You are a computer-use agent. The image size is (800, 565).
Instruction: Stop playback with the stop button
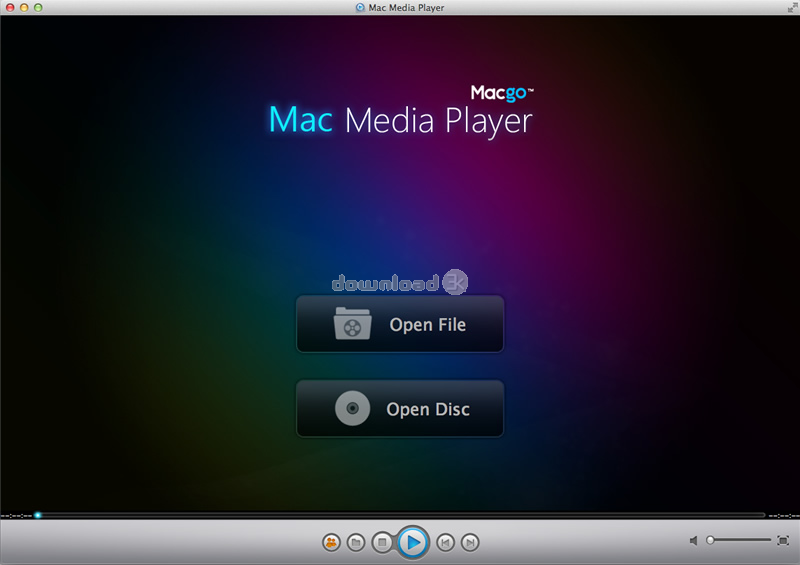382,542
